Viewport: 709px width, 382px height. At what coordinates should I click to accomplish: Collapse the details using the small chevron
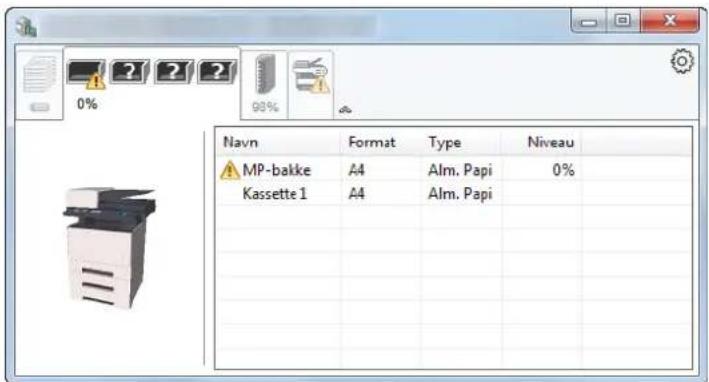point(345,109)
